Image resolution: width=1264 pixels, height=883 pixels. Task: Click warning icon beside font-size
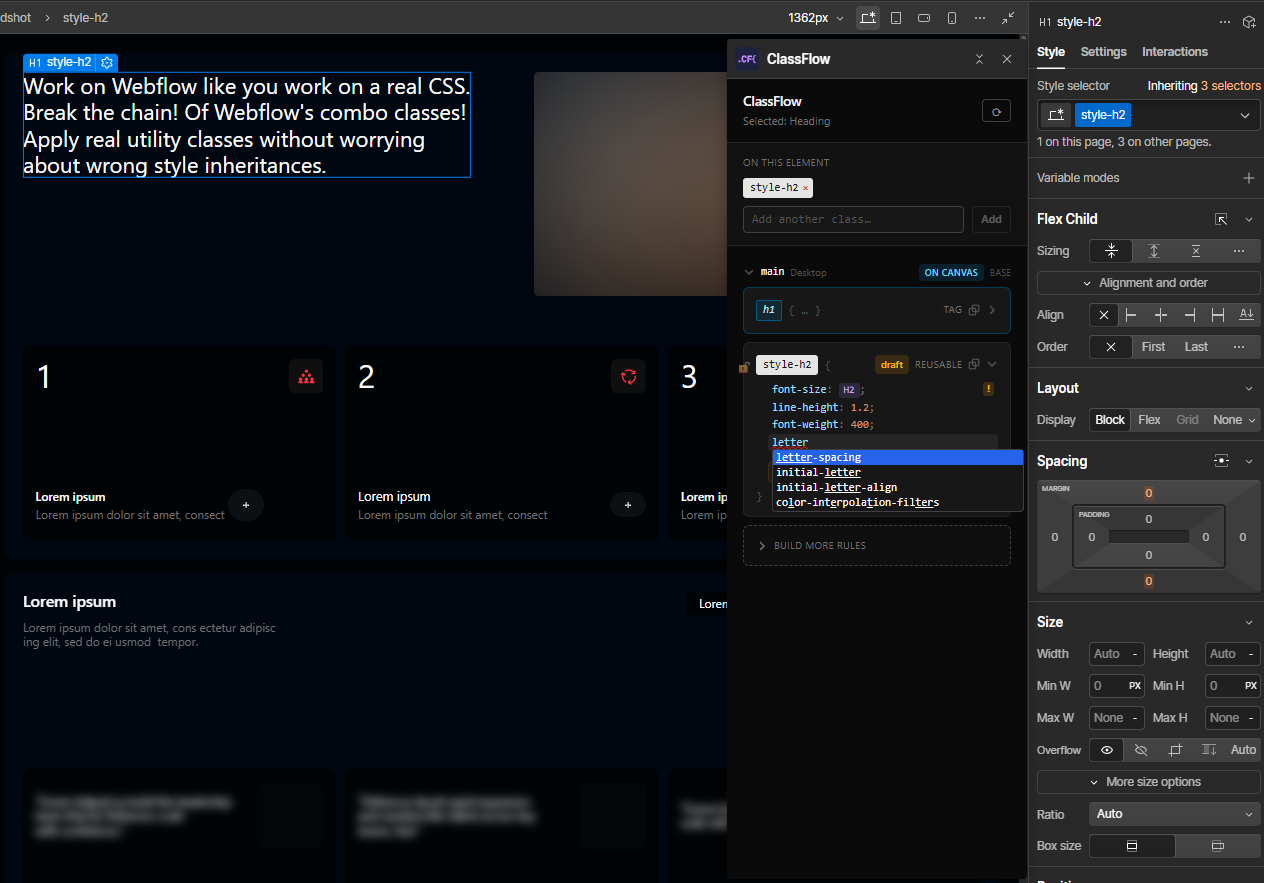tap(988, 389)
